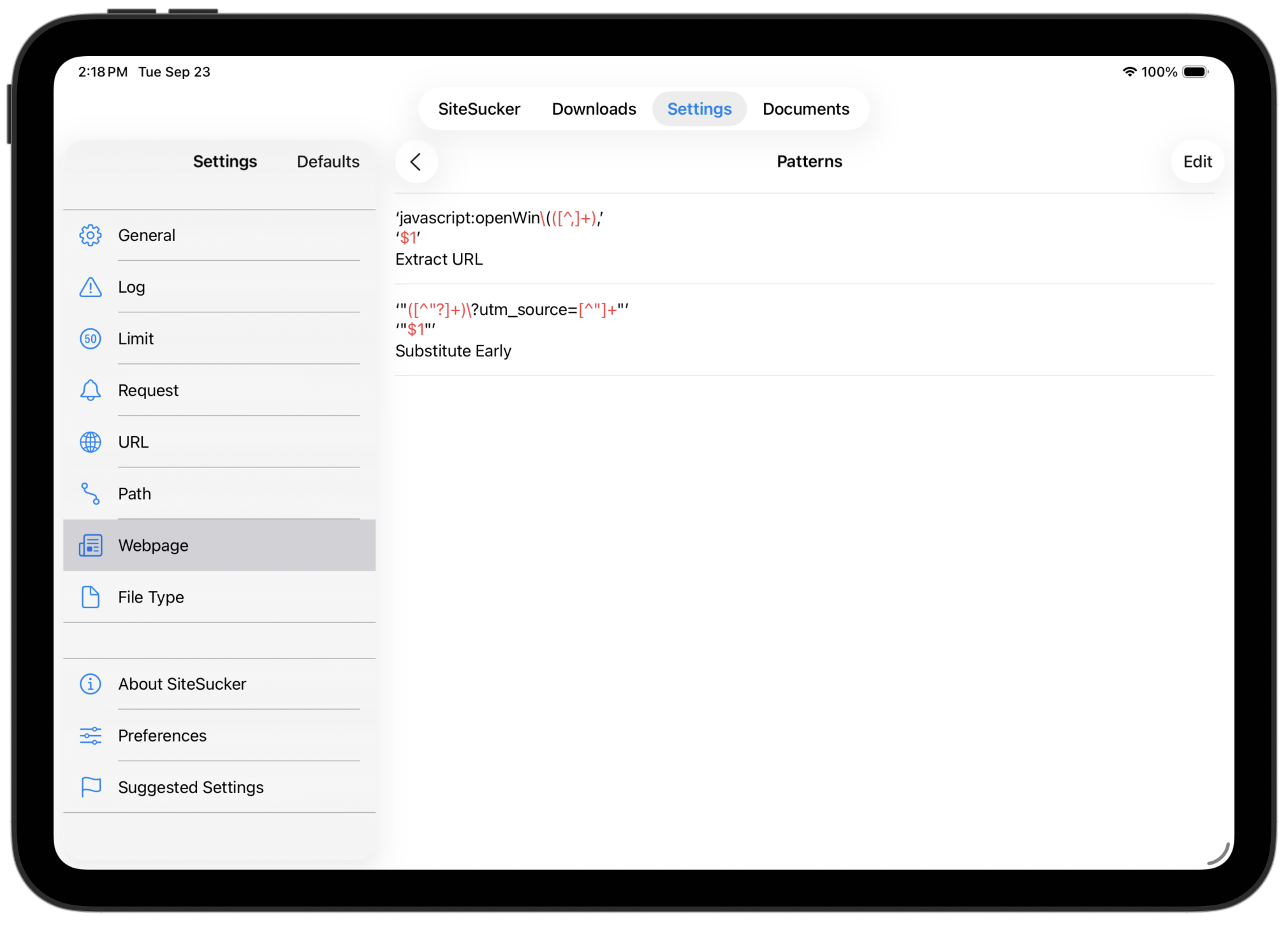The width and height of the screenshot is (1288, 927).
Task: Select the Webpage settings row
Action: 219,545
